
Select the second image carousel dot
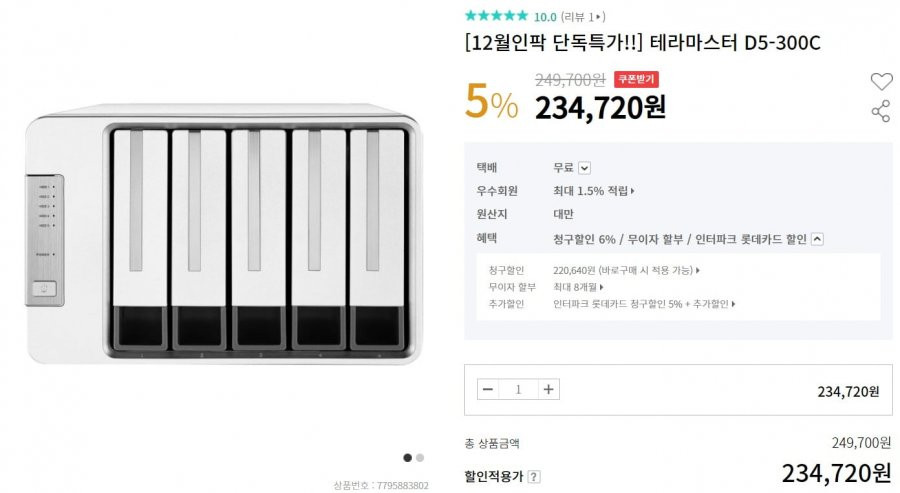pyautogui.click(x=420, y=457)
